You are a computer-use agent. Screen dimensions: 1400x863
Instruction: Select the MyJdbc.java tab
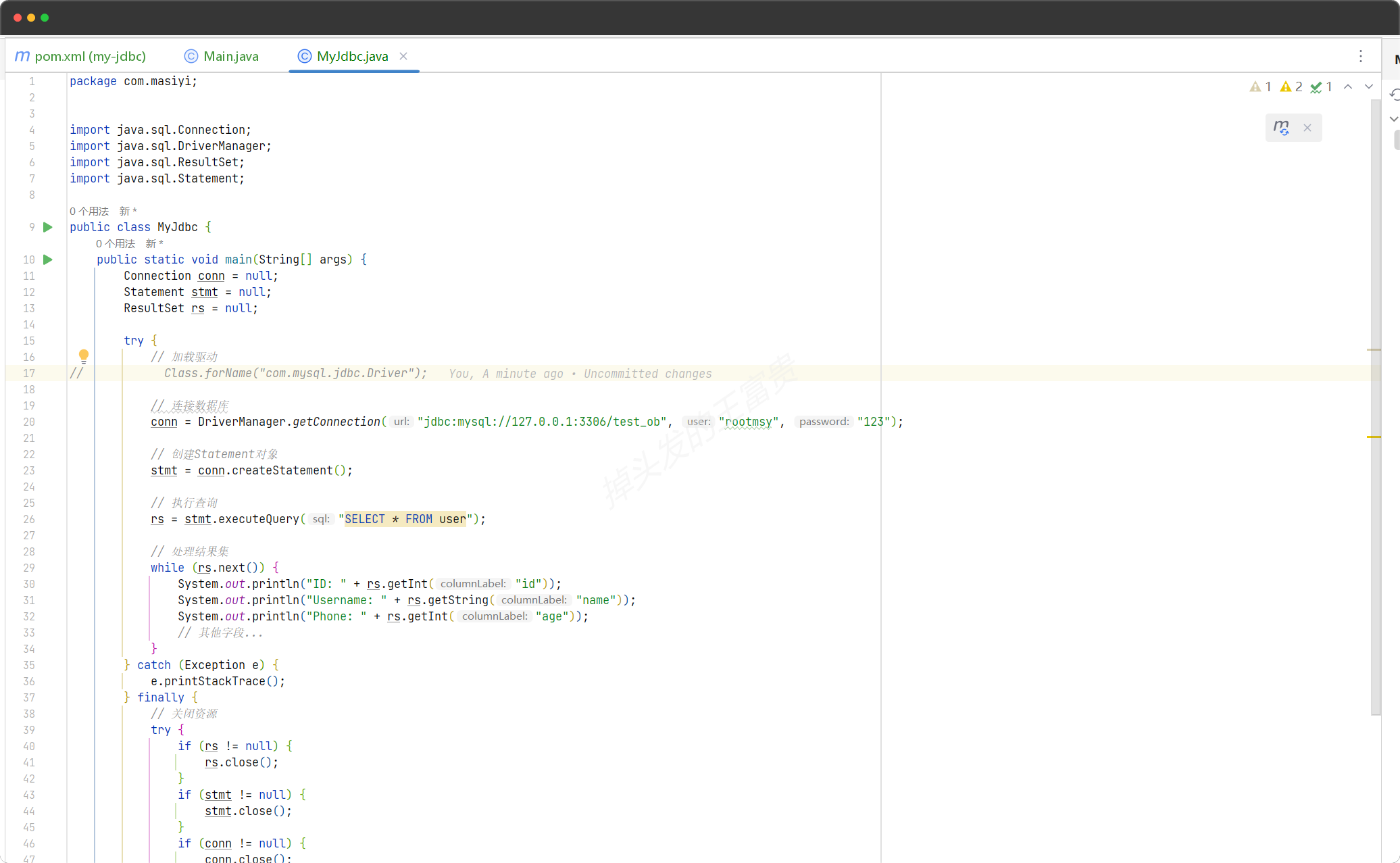click(353, 55)
